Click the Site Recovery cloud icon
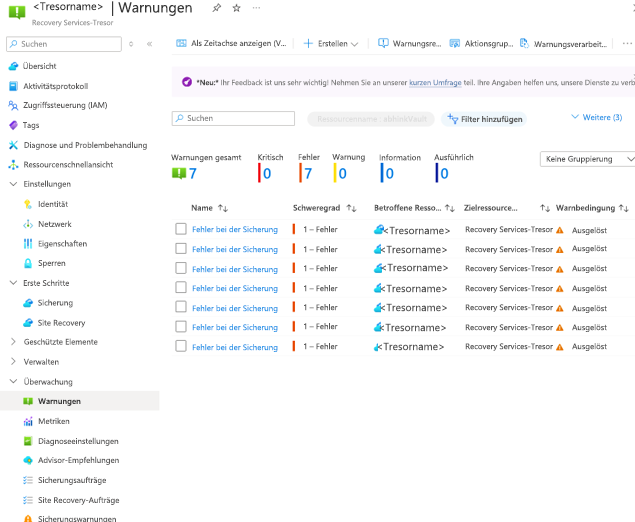Viewport: 635px width, 522px height. (x=28, y=323)
